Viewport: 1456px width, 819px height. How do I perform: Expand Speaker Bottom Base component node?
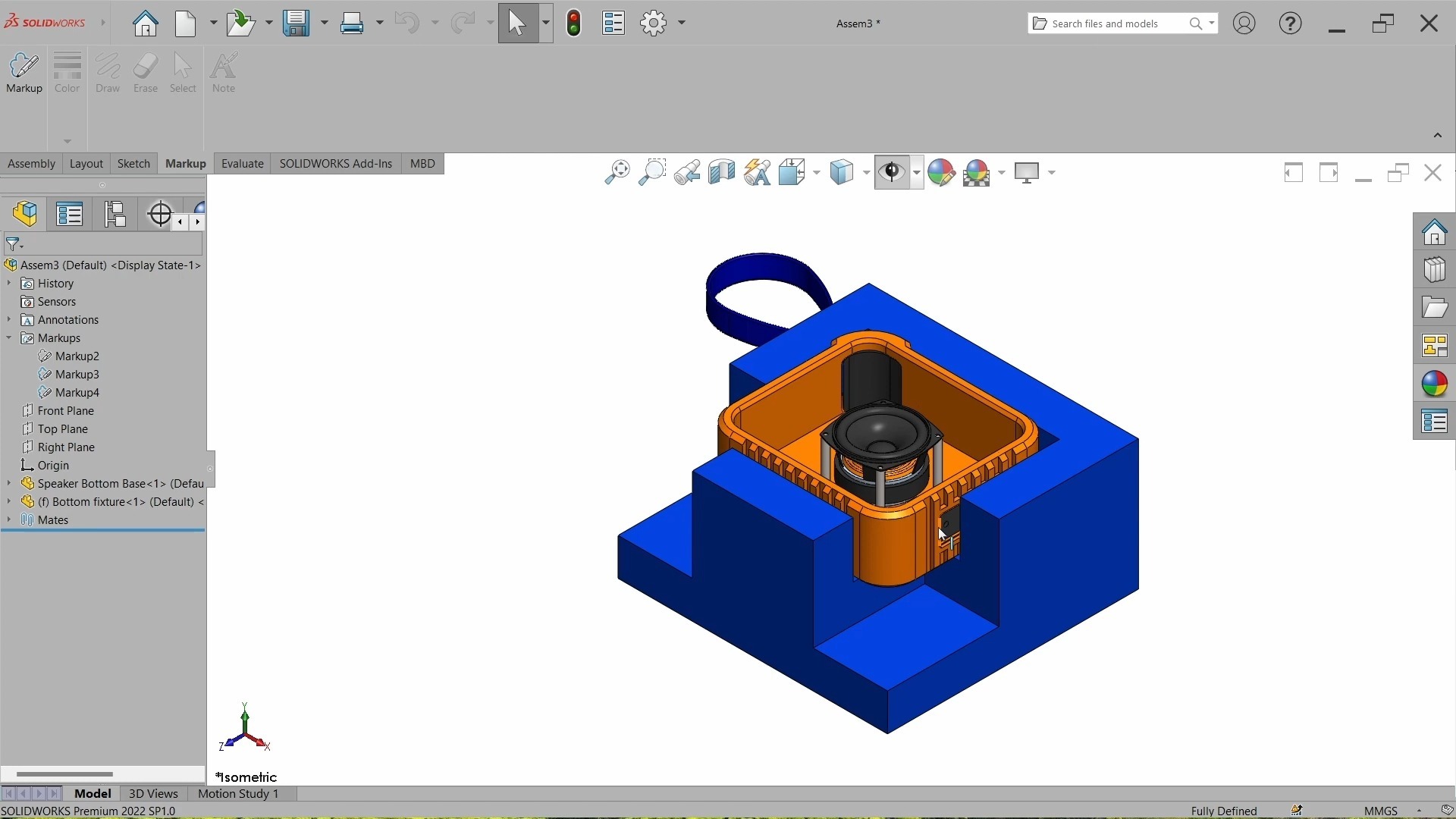tap(9, 484)
